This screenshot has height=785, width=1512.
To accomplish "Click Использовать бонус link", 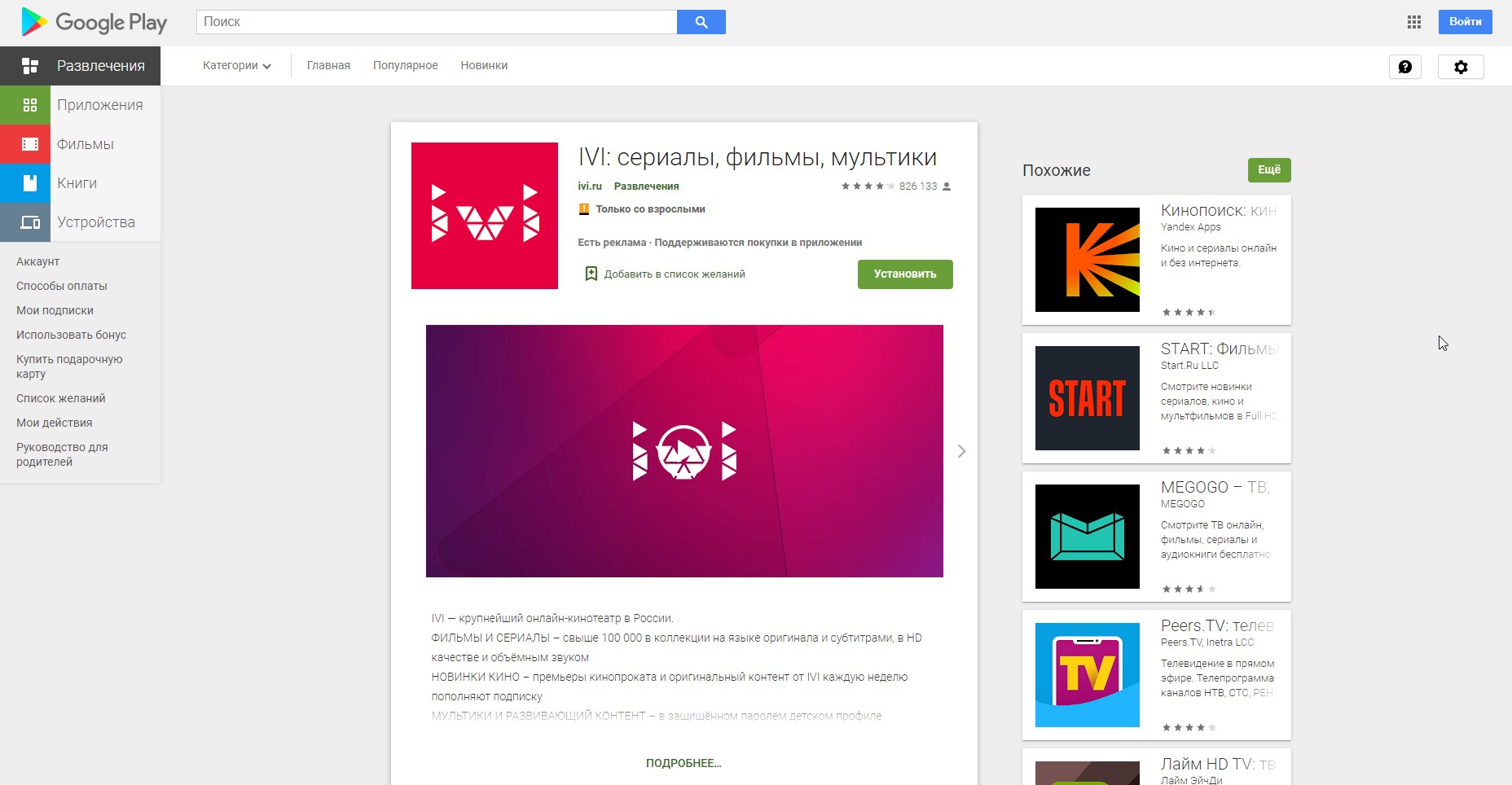I will [x=71, y=335].
